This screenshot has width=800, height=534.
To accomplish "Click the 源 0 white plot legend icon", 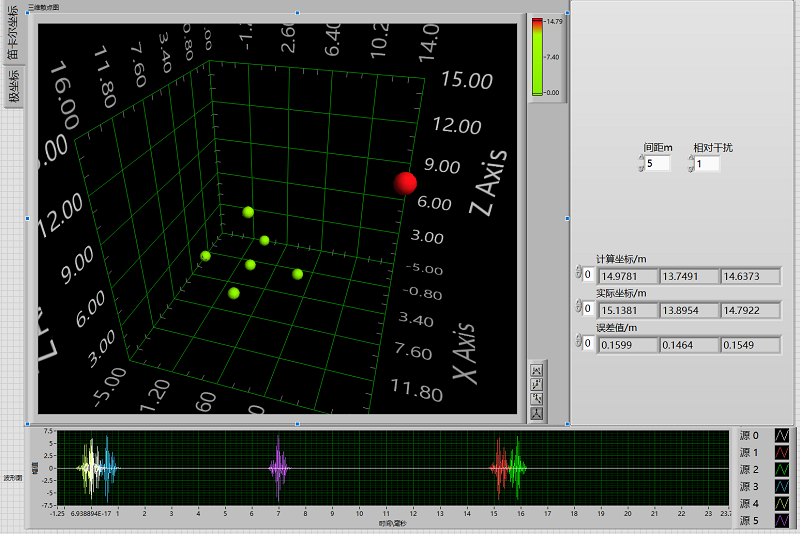I will click(x=782, y=436).
